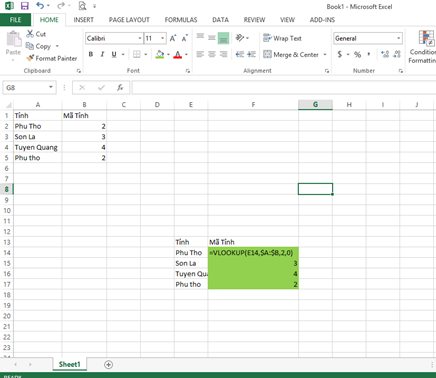Open the Insert Function fx button
436x378 pixels.
(120, 88)
